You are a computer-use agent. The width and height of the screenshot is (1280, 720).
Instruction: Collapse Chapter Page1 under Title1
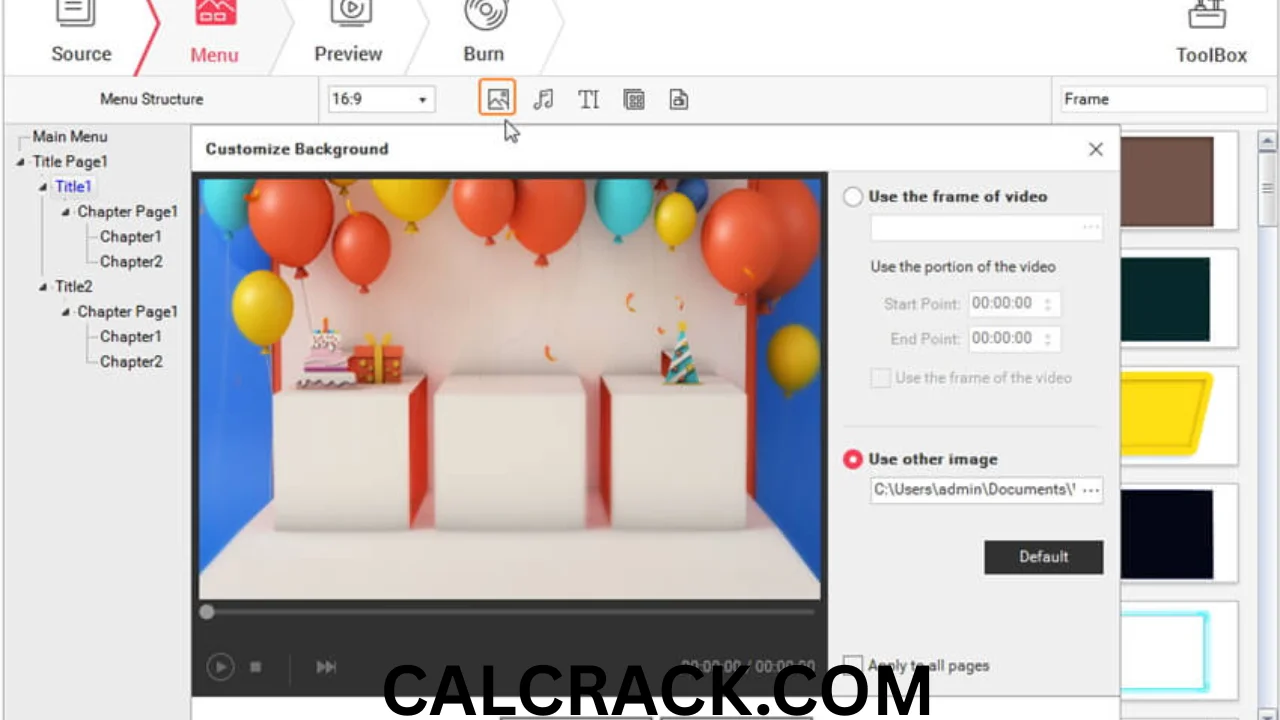pyautogui.click(x=66, y=212)
